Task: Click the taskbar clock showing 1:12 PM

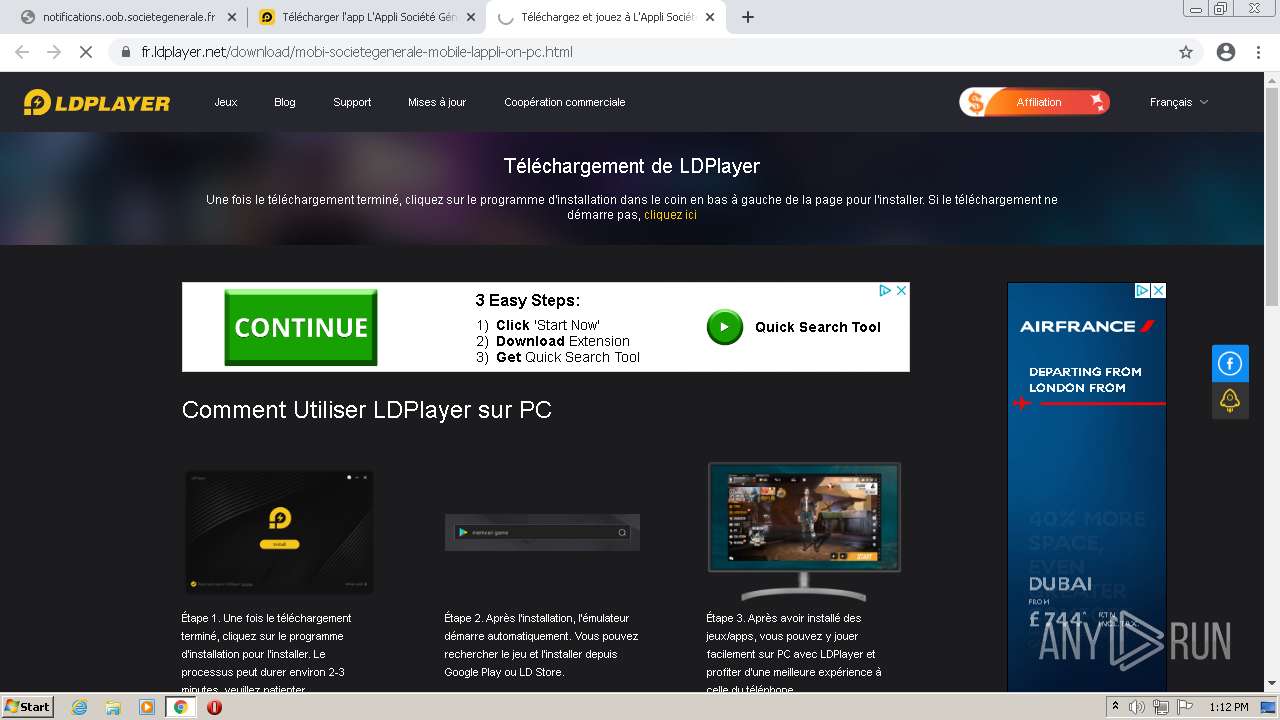Action: [1229, 707]
